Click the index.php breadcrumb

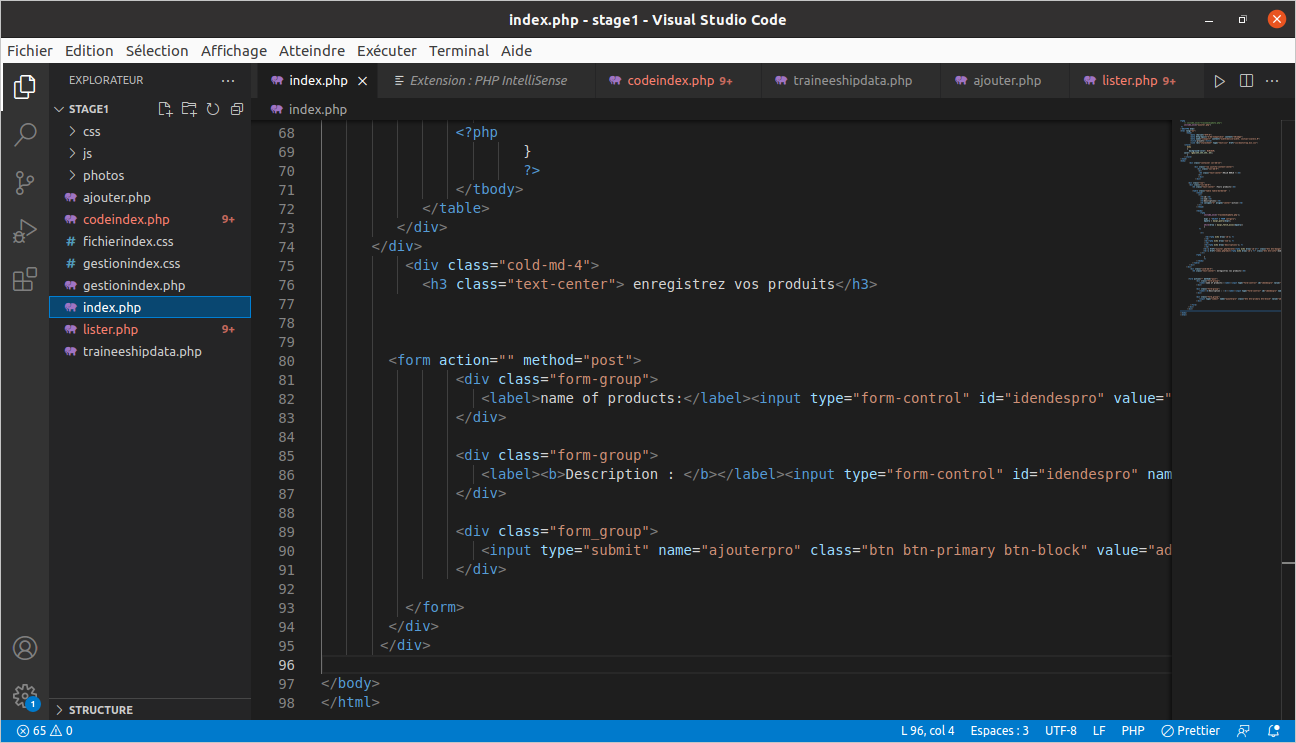pos(309,109)
